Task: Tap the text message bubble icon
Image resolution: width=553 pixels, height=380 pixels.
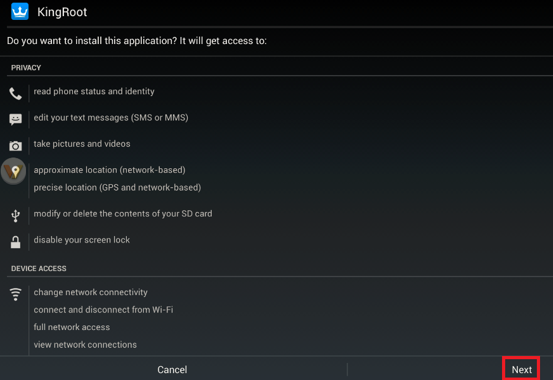Action: (x=15, y=120)
